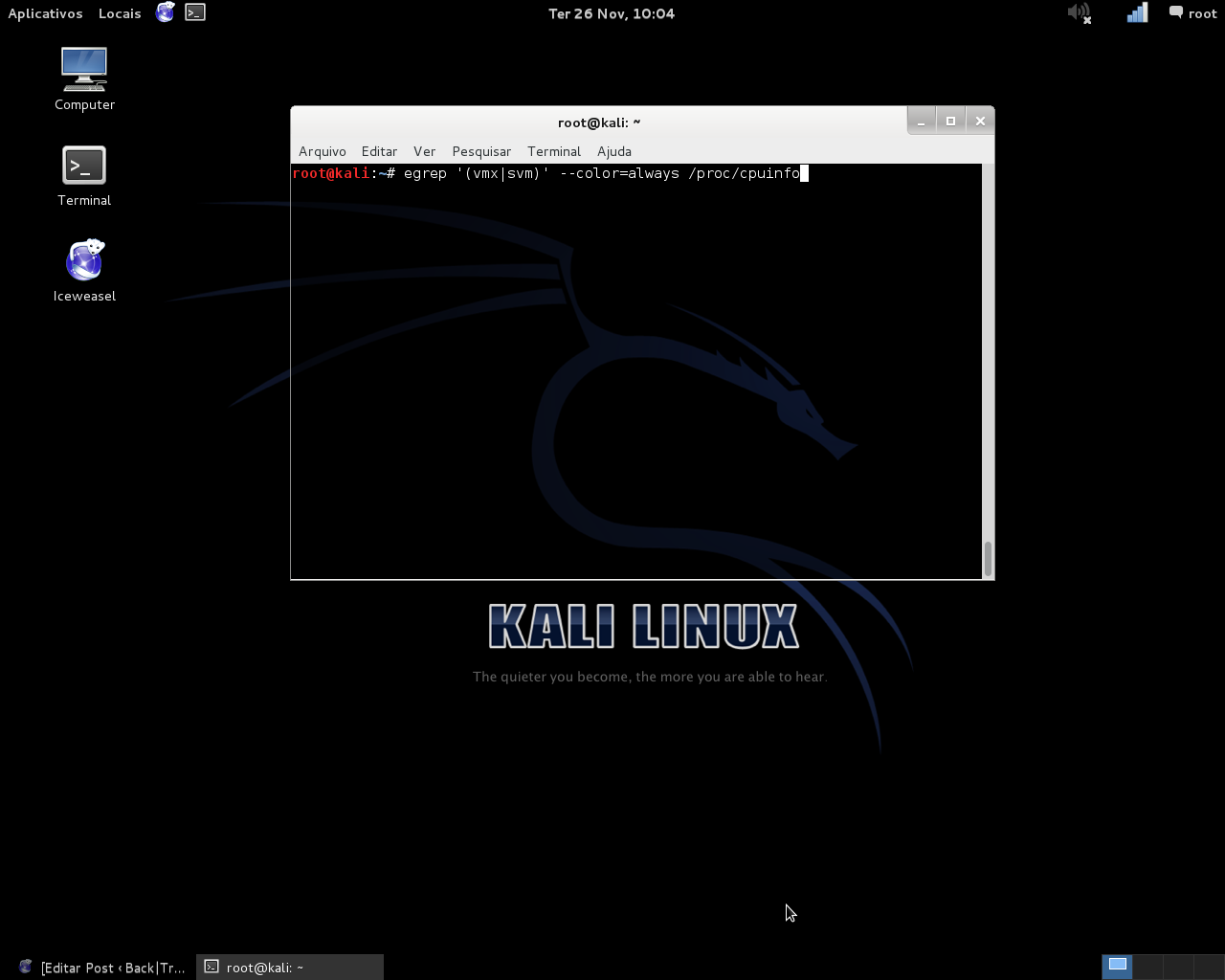The width and height of the screenshot is (1225, 980).
Task: Open the Aplicativos menu
Action: click(45, 13)
